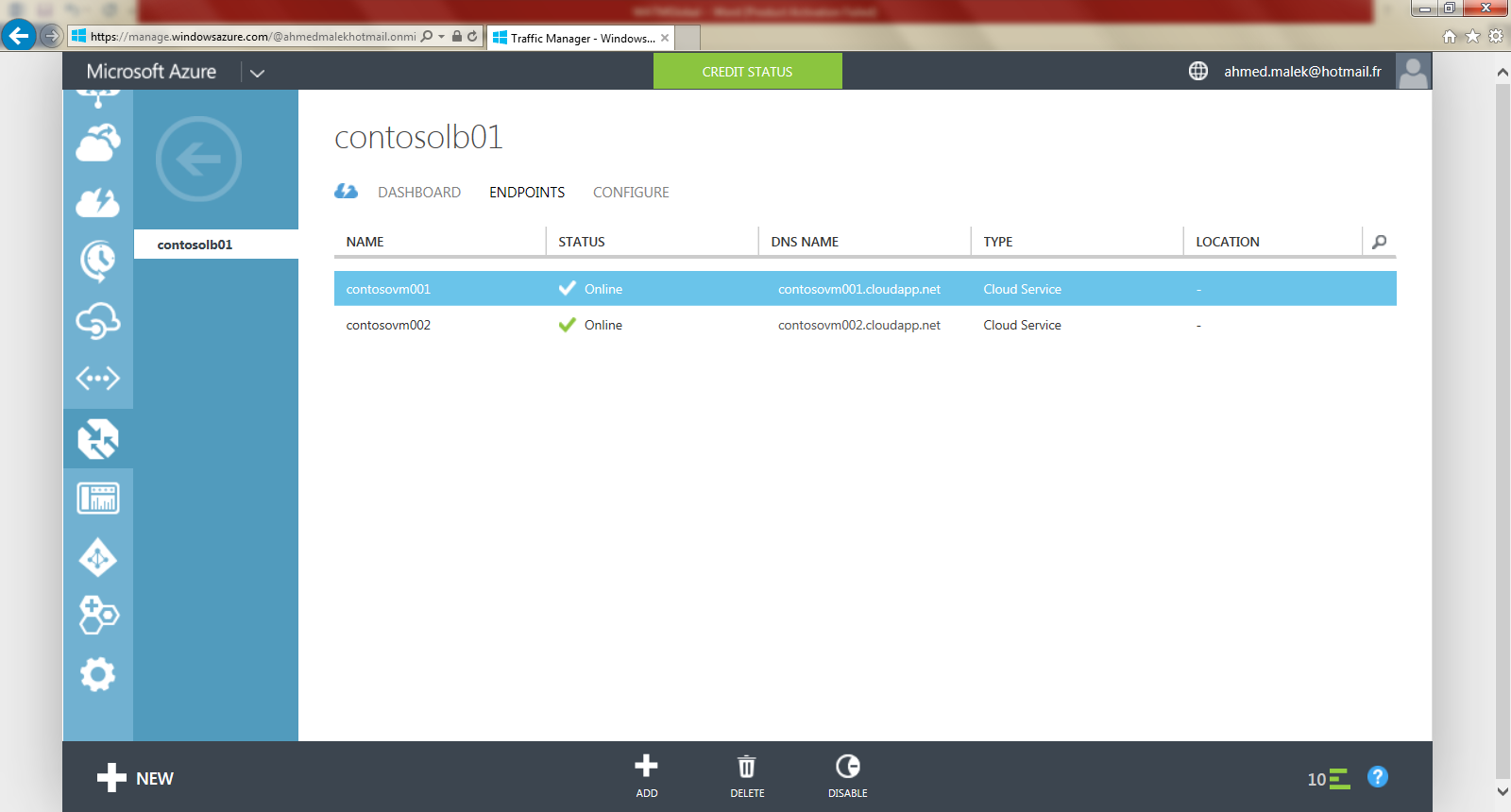
Task: Open the Management Services icon in sidebar
Action: click(x=98, y=498)
